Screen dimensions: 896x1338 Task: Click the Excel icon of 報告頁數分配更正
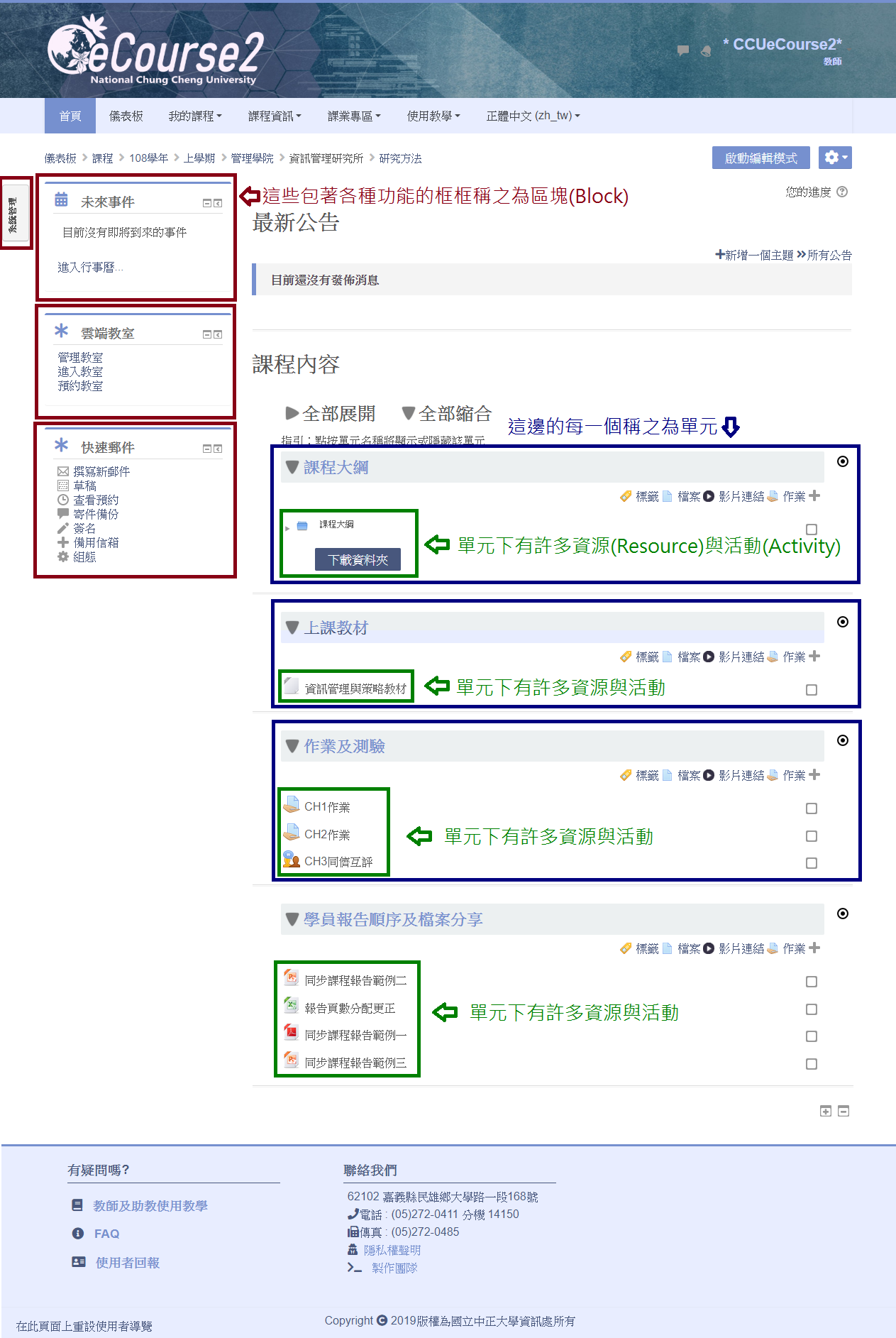click(291, 1005)
